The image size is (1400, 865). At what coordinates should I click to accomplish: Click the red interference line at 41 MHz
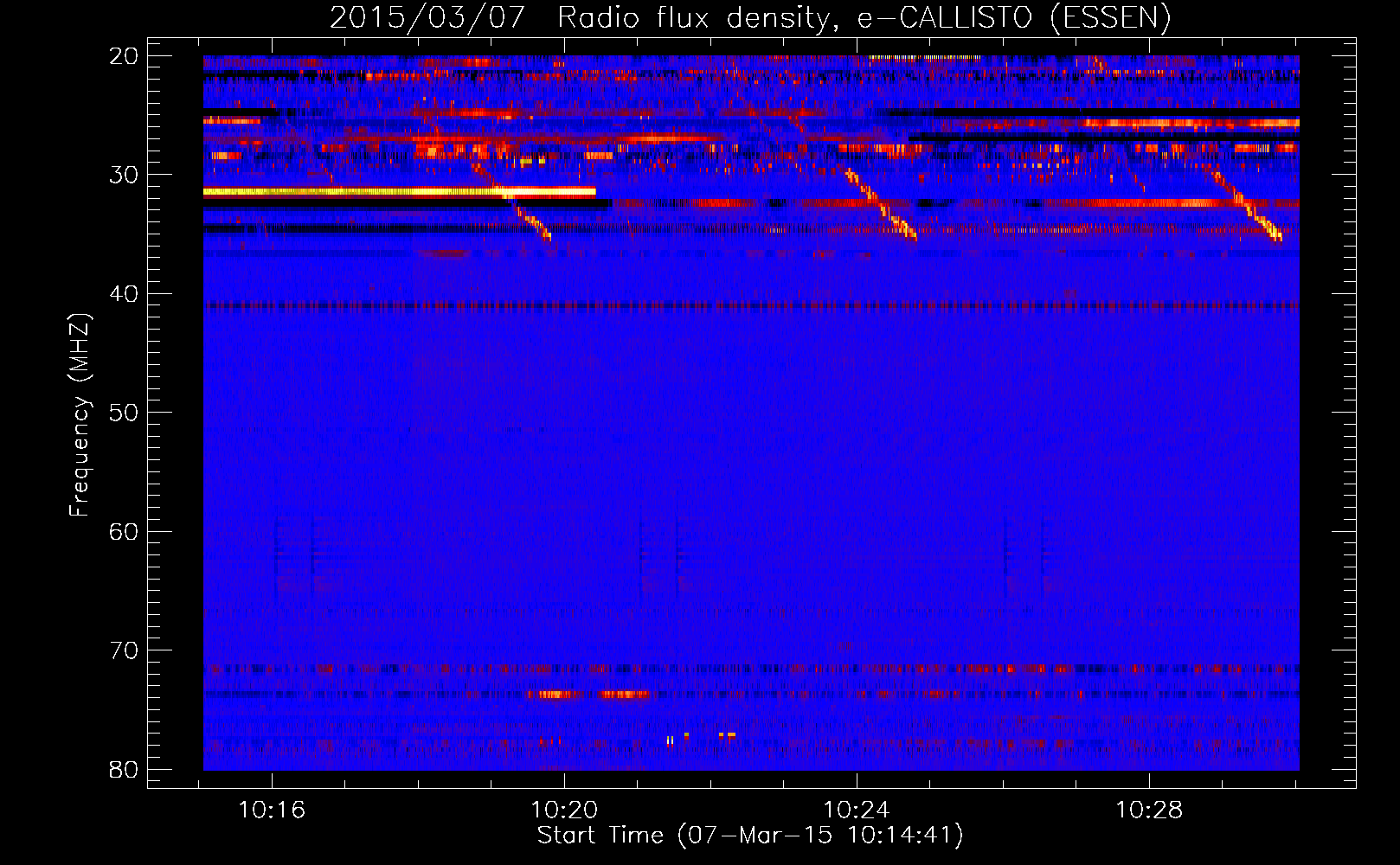pyautogui.click(x=751, y=305)
